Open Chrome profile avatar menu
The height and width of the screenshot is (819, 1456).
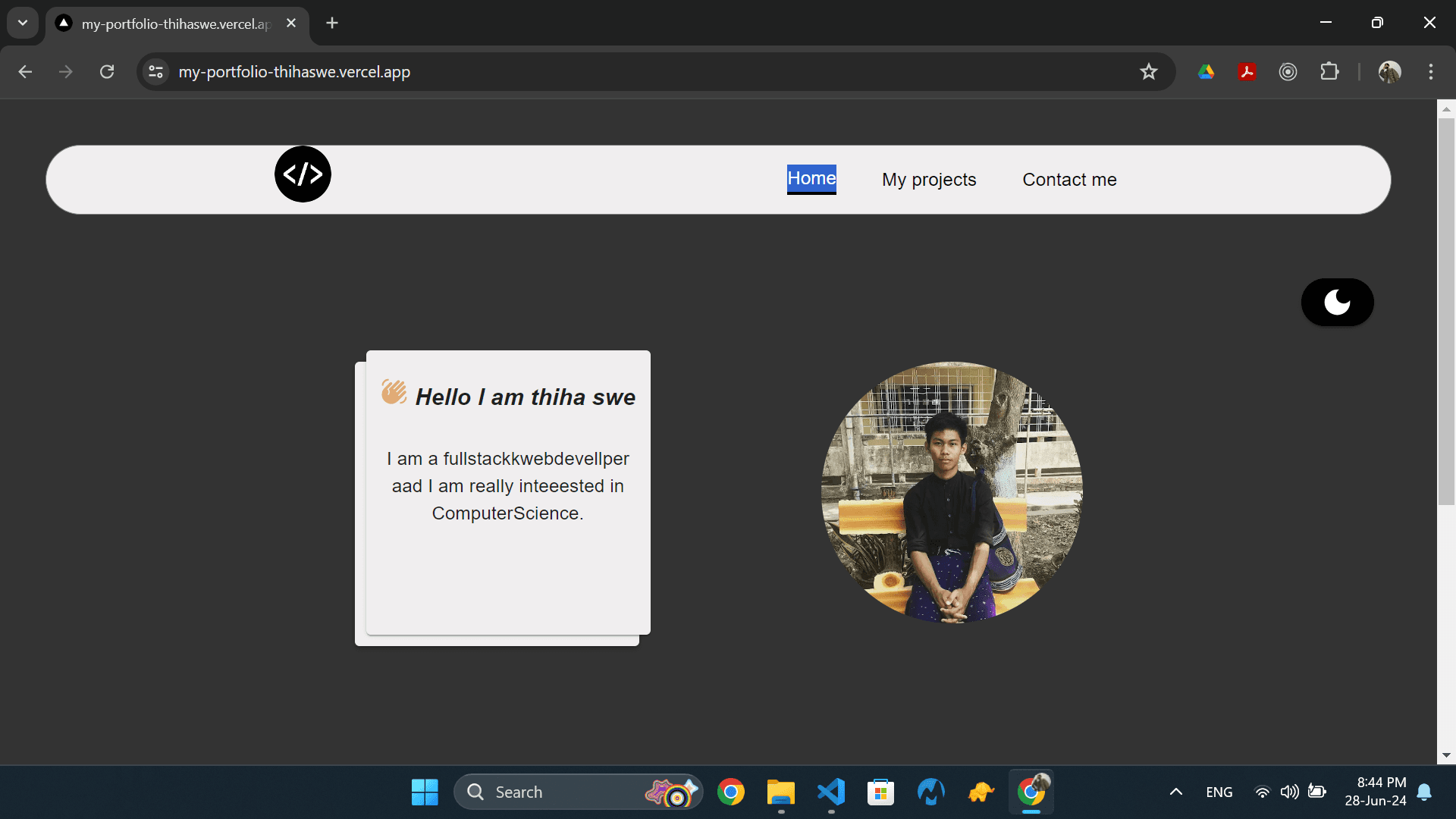[x=1389, y=71]
